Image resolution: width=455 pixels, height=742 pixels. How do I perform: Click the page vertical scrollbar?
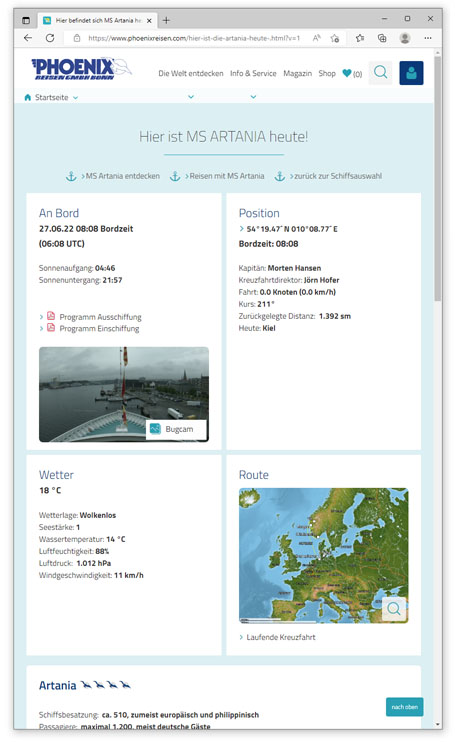click(438, 178)
